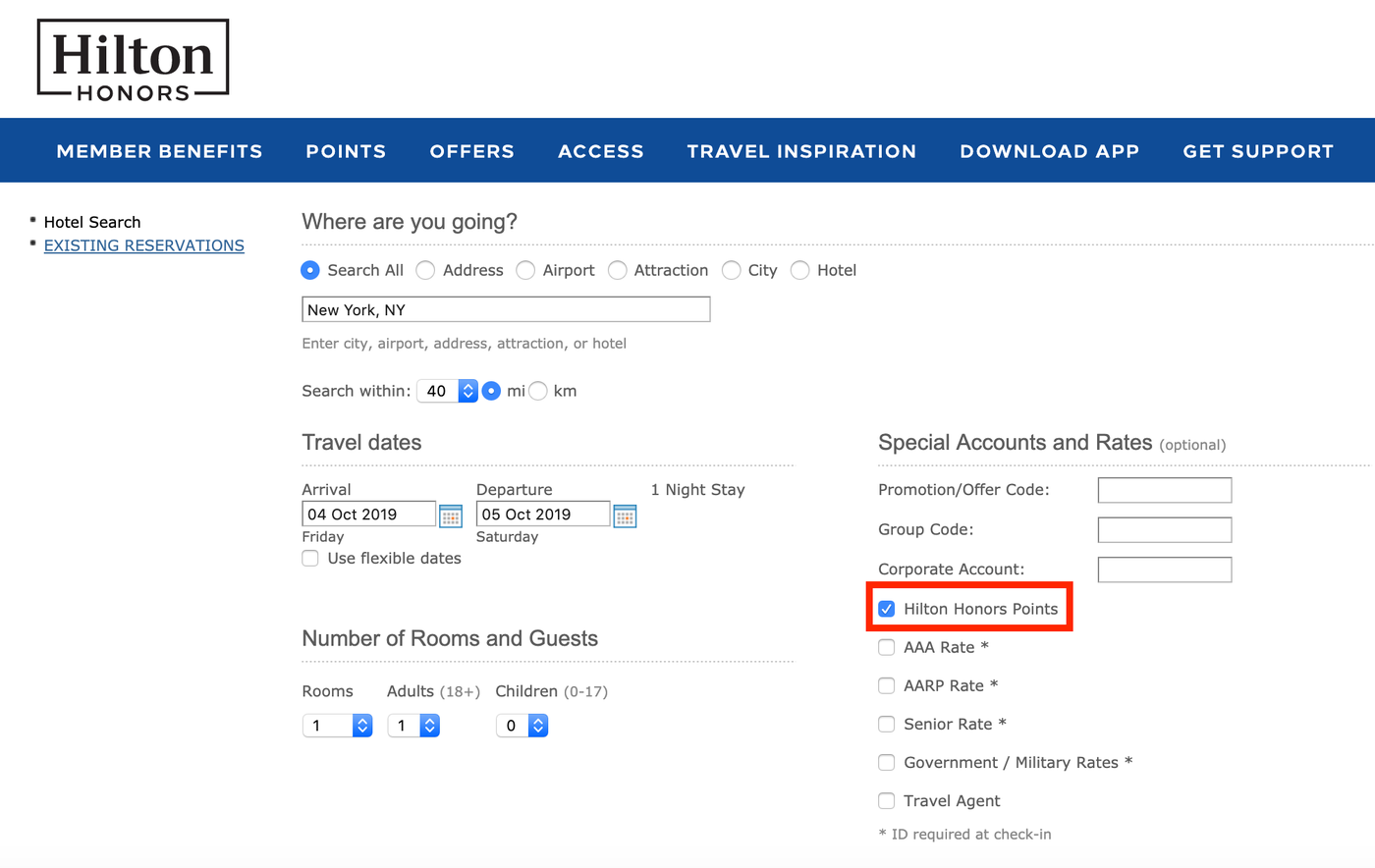
Task: Click the Promotion/Offer Code field
Action: click(1164, 489)
